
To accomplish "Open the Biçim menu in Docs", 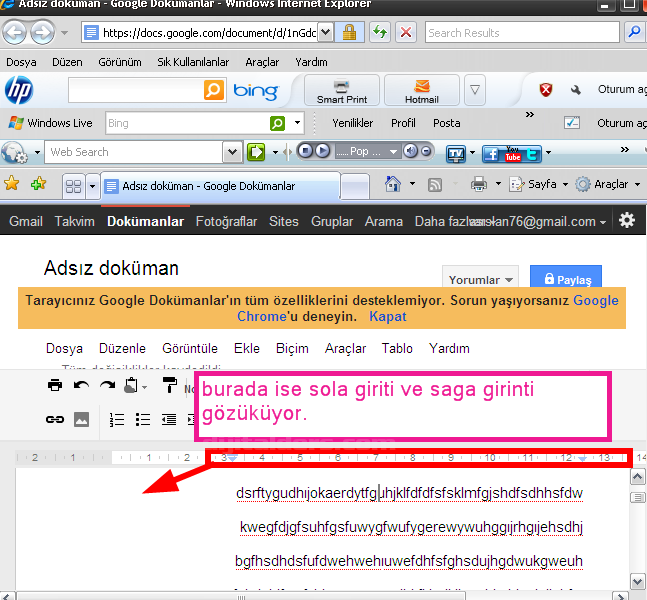I will tap(292, 348).
